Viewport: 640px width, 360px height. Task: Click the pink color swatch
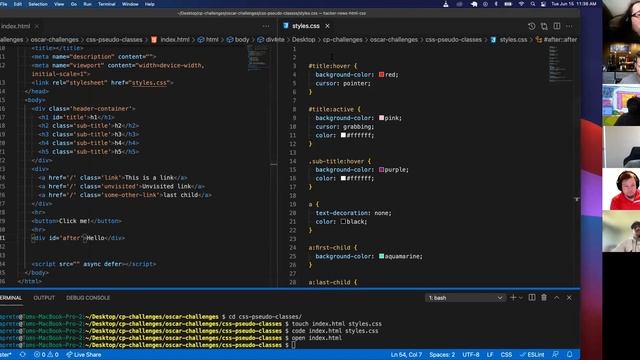382,118
